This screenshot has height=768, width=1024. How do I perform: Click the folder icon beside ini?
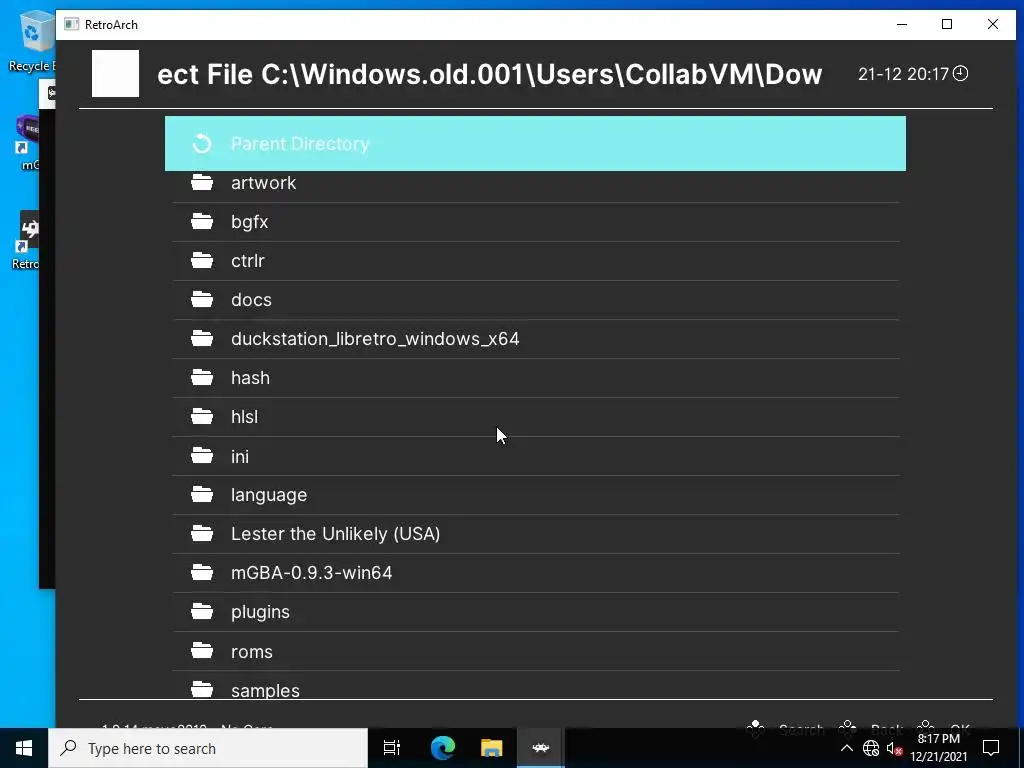click(202, 455)
